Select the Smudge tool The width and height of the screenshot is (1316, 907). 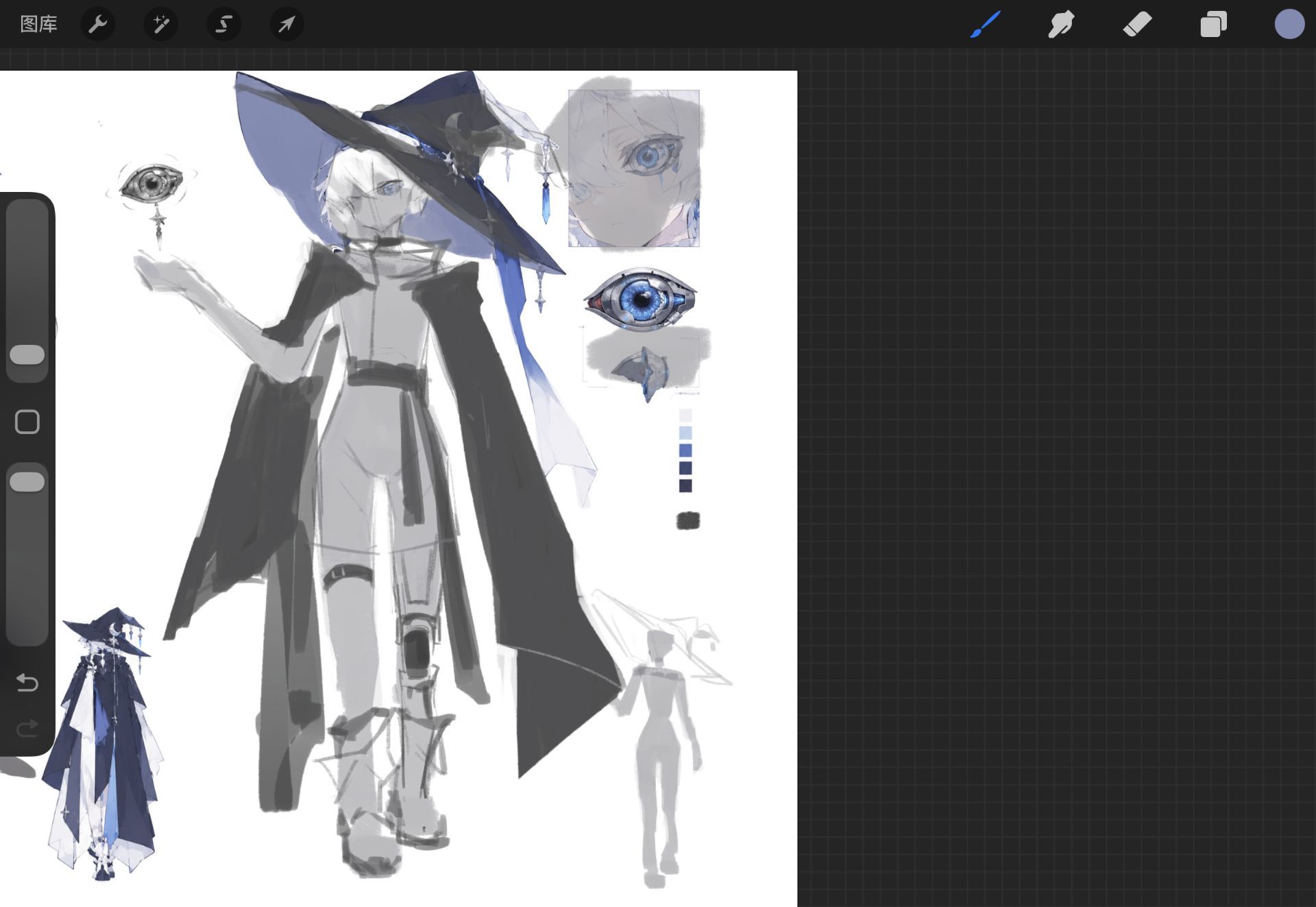coord(1061,25)
